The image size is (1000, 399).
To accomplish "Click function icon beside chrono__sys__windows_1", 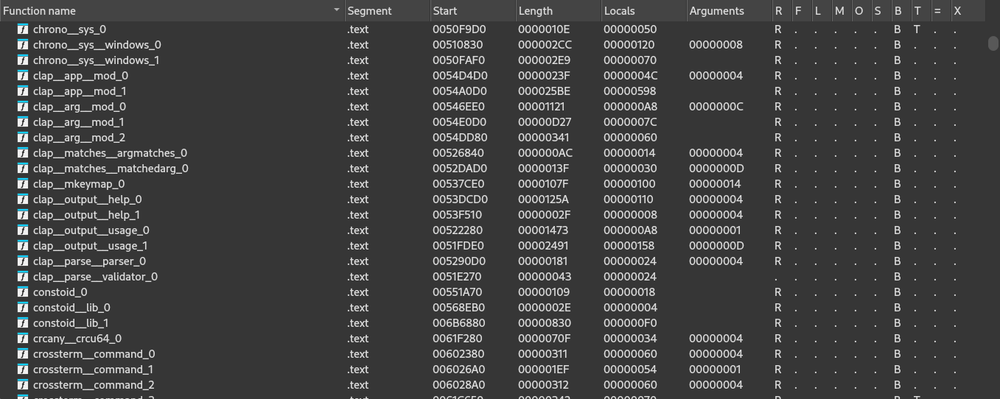I will [x=23, y=61].
